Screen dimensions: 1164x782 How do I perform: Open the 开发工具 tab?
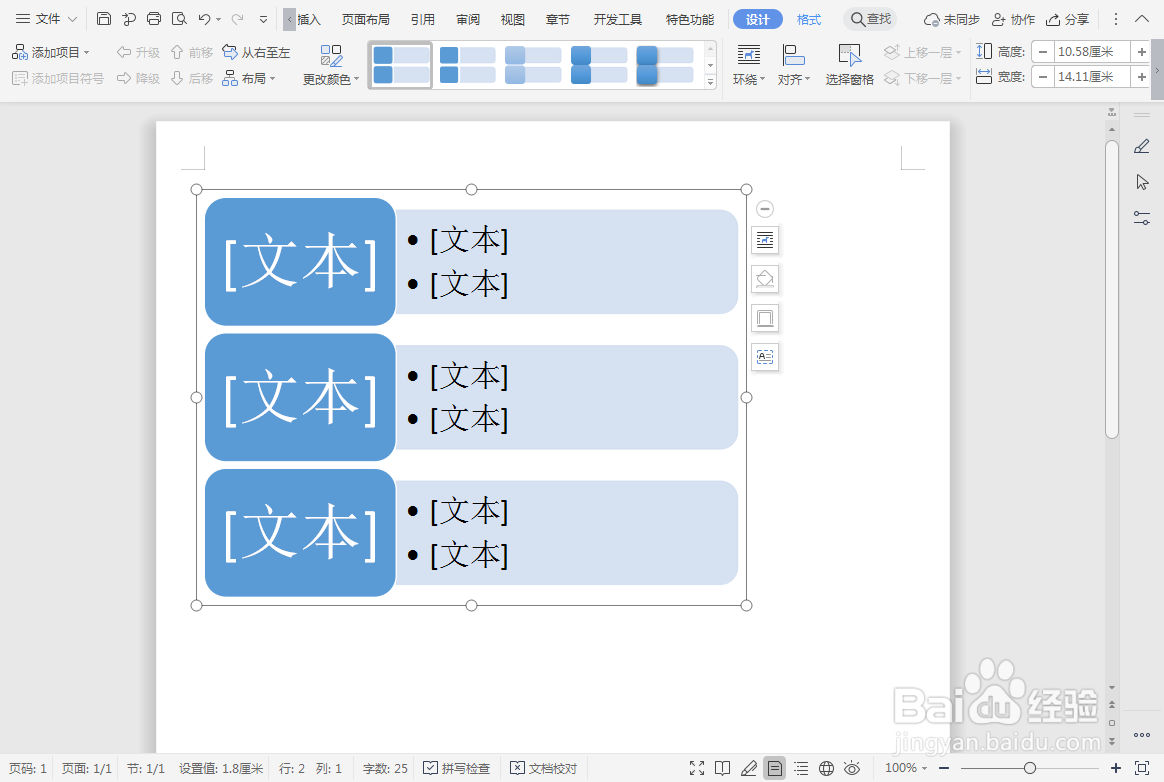(618, 19)
